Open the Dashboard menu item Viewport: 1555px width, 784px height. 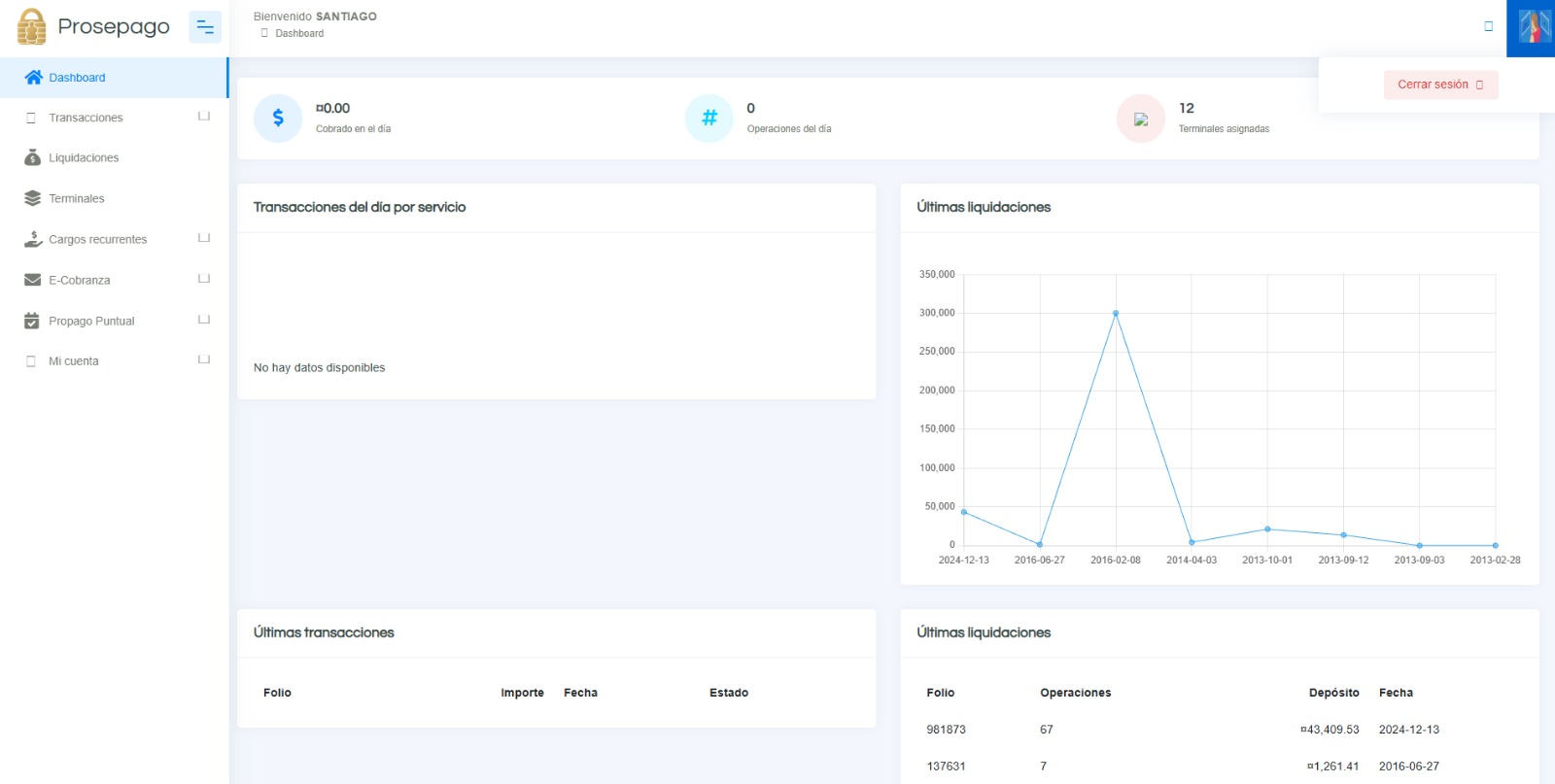point(114,78)
